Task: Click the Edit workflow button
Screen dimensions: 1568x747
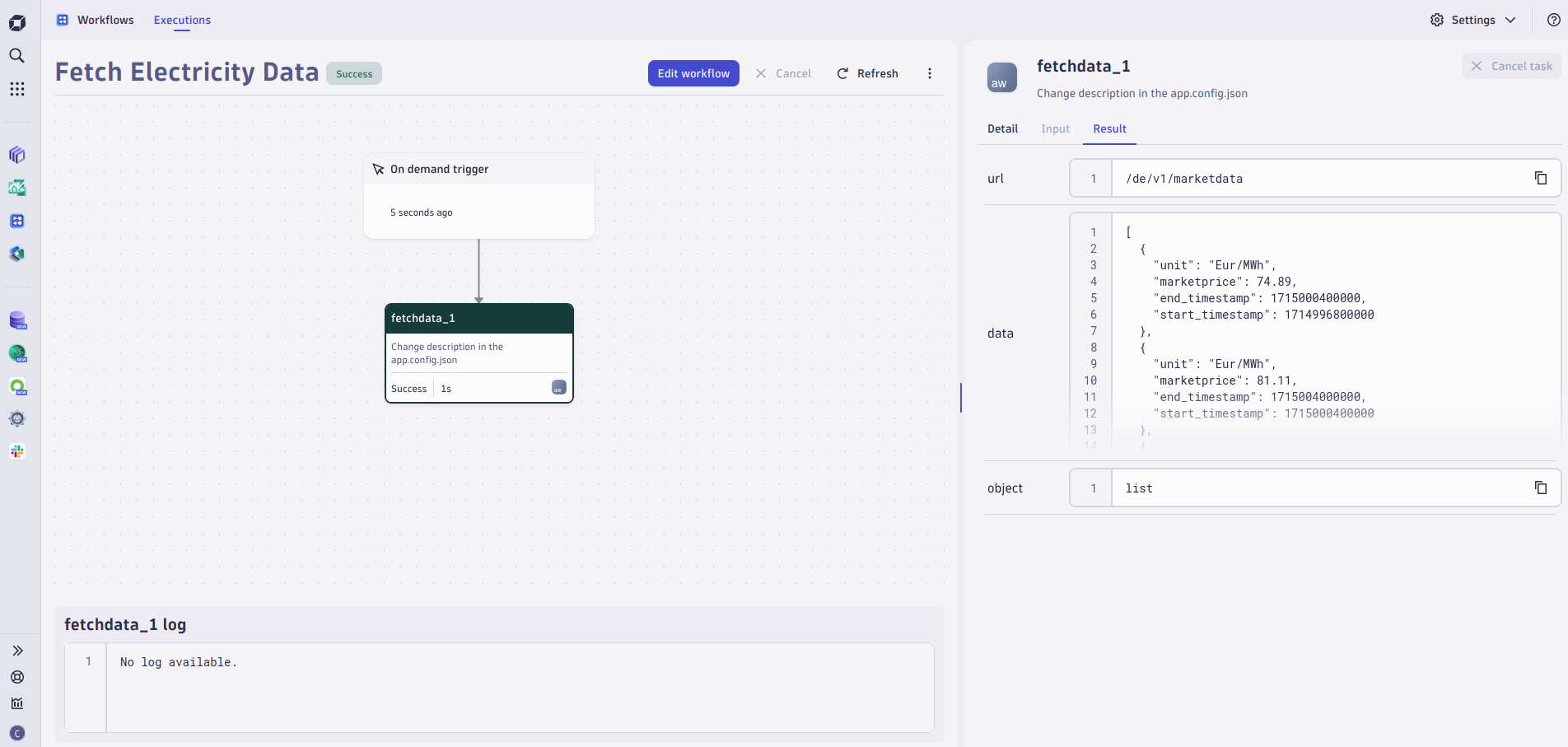Action: [x=693, y=73]
